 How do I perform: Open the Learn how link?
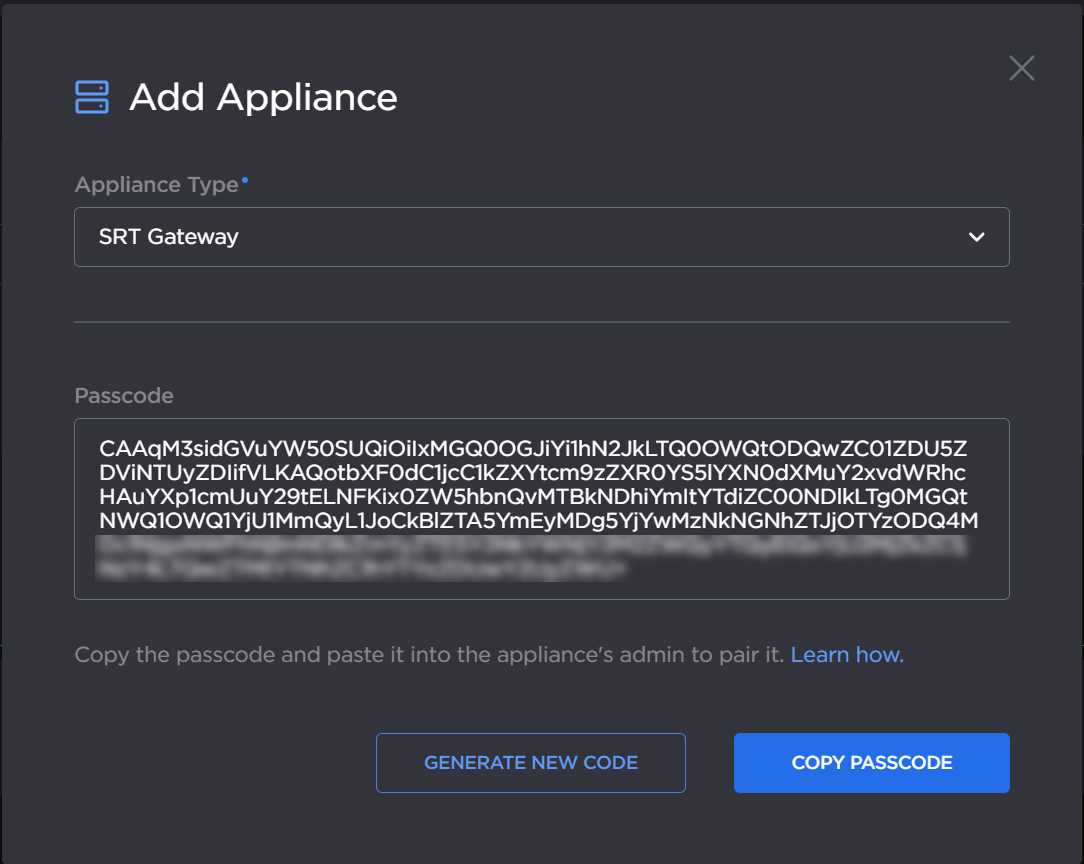pyautogui.click(x=846, y=654)
